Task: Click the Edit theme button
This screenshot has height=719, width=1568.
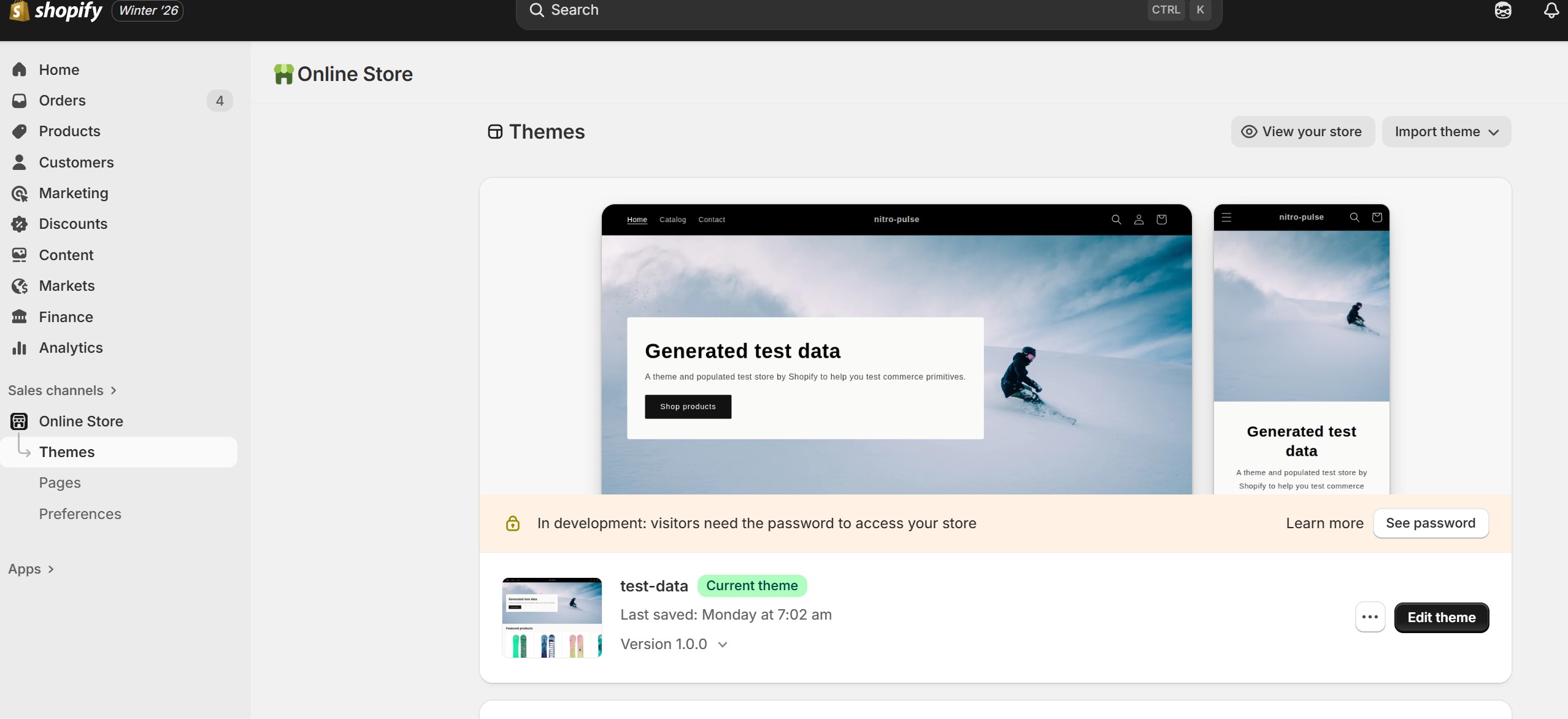Action: pos(1441,617)
